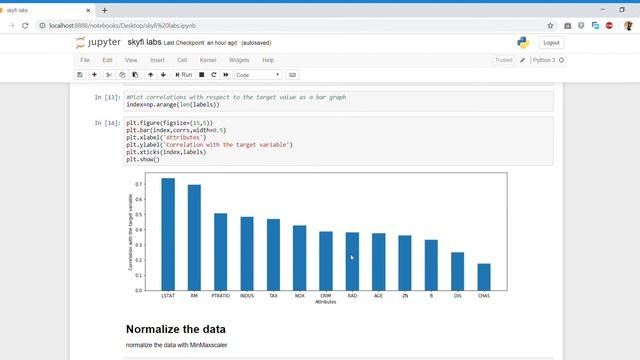Viewport: 640px width, 360px height.
Task: Select the skyfi labs browser tab
Action: (45, 10)
